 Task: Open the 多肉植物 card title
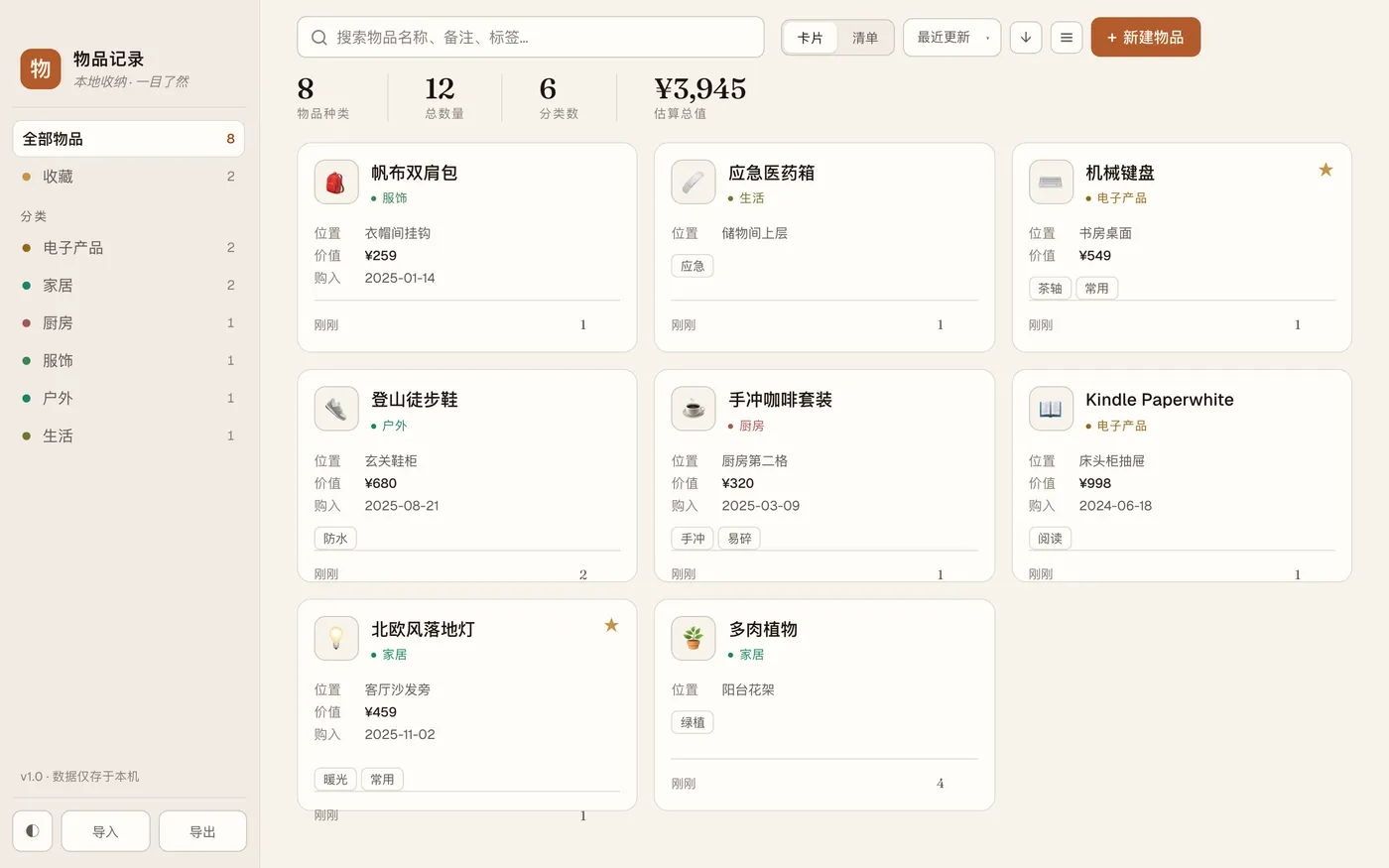click(763, 629)
